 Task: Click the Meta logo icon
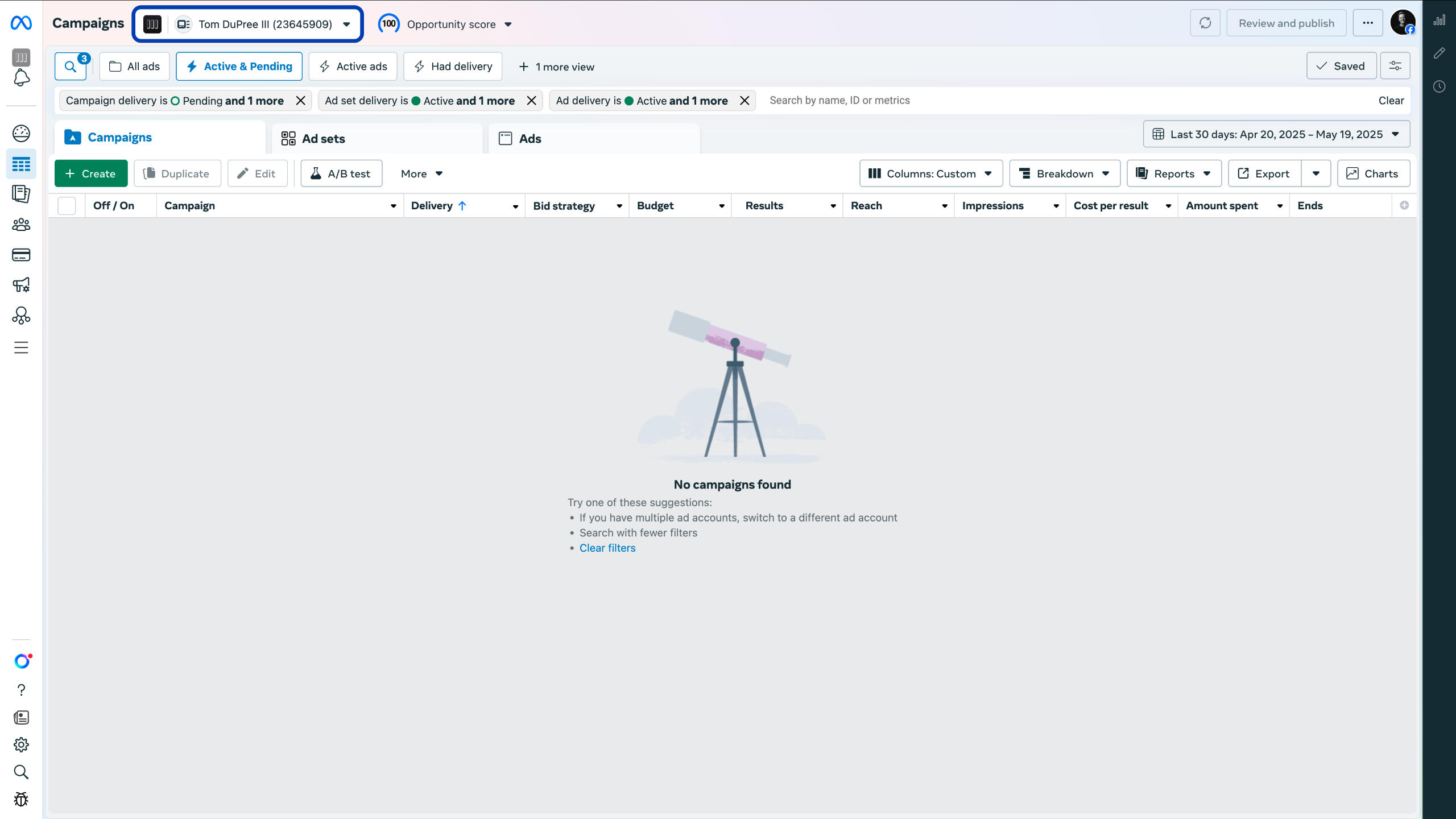coord(21,23)
